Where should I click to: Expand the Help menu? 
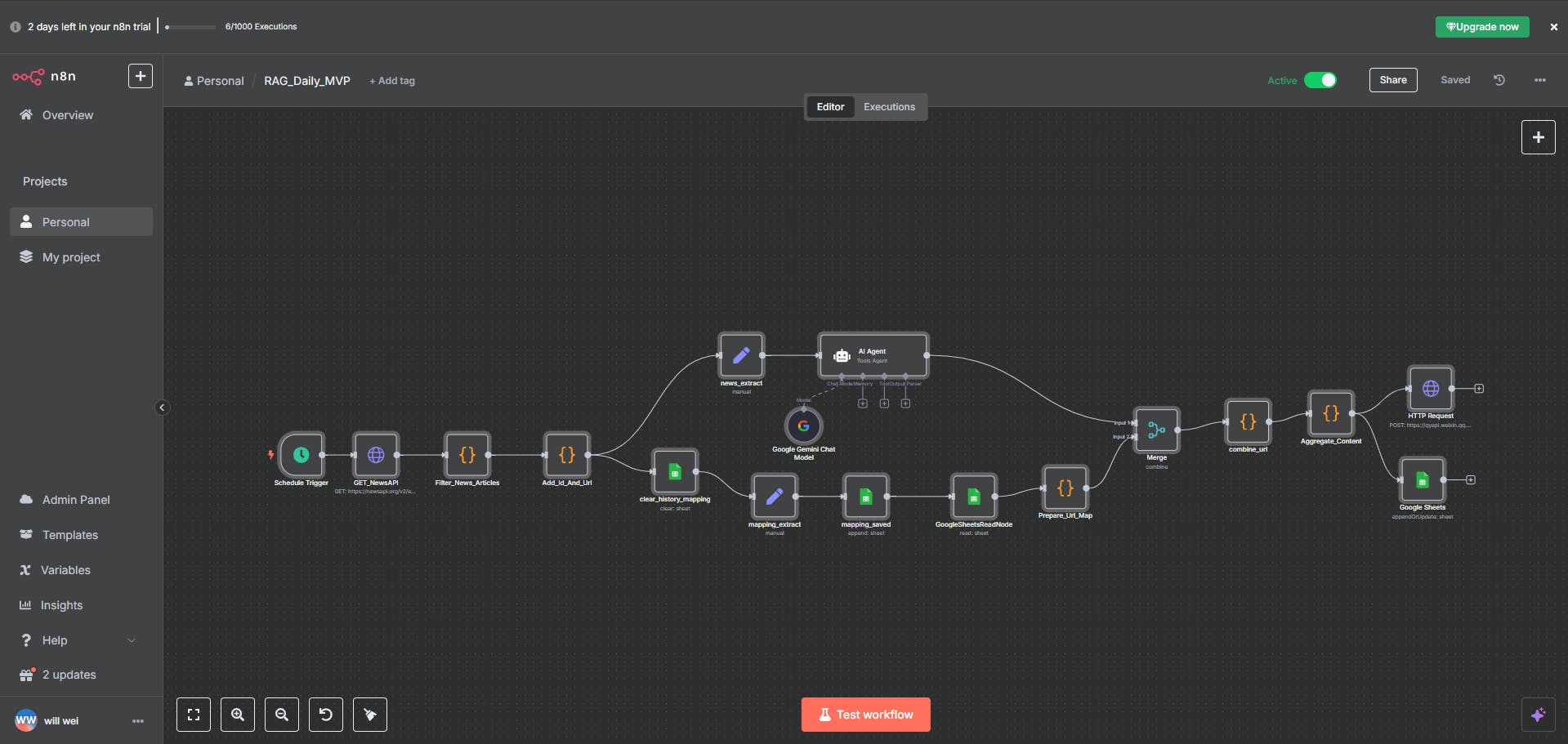[78, 640]
